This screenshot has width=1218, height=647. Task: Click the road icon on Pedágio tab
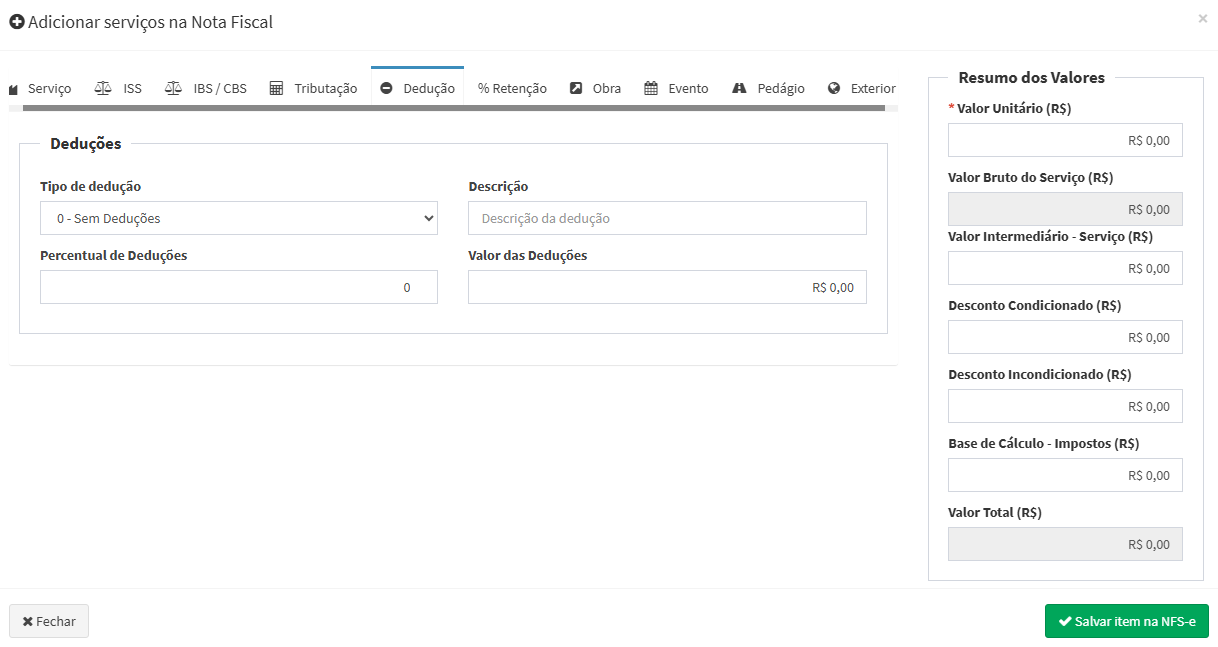(740, 88)
